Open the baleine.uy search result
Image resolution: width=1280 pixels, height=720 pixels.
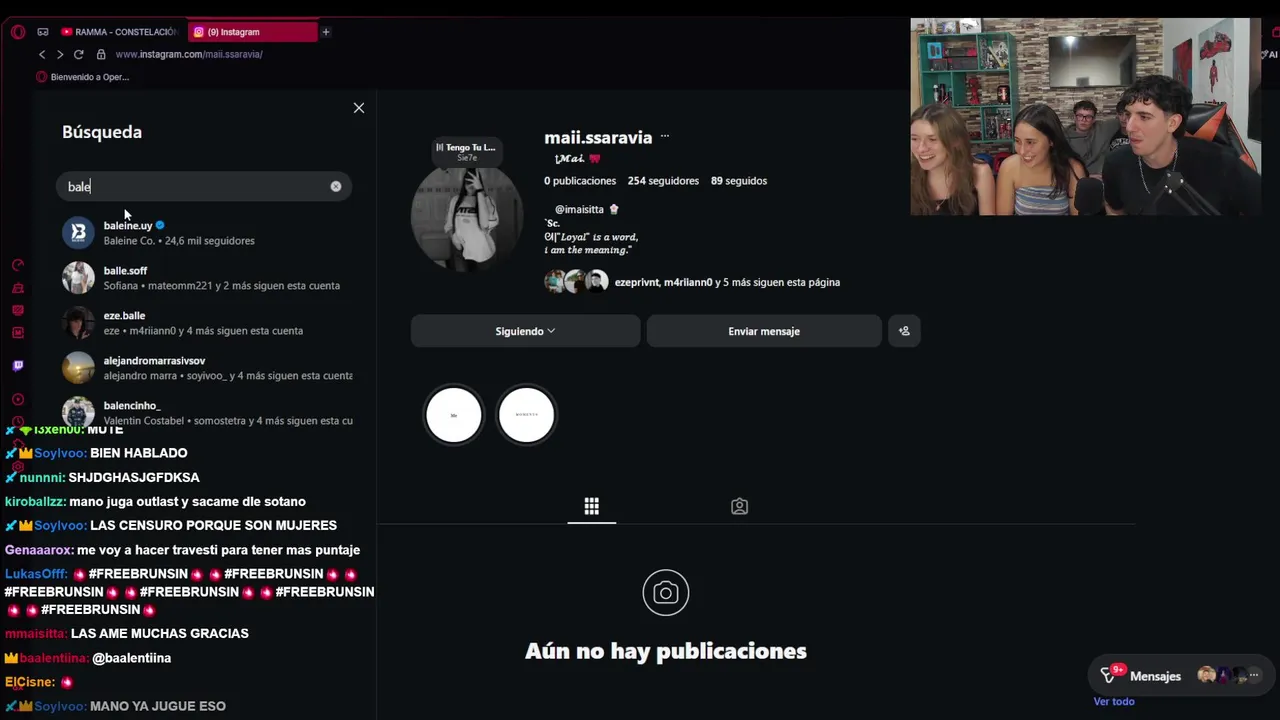point(205,233)
